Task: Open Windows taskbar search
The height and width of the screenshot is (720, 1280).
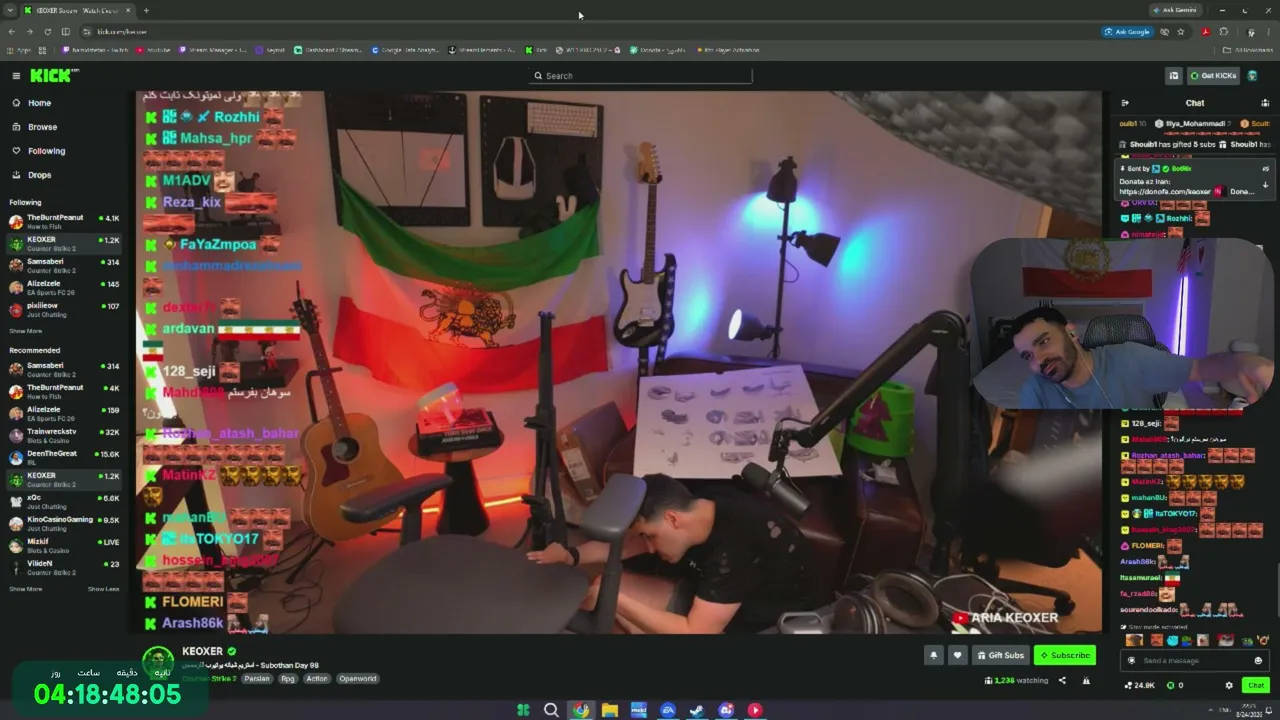Action: (x=551, y=710)
